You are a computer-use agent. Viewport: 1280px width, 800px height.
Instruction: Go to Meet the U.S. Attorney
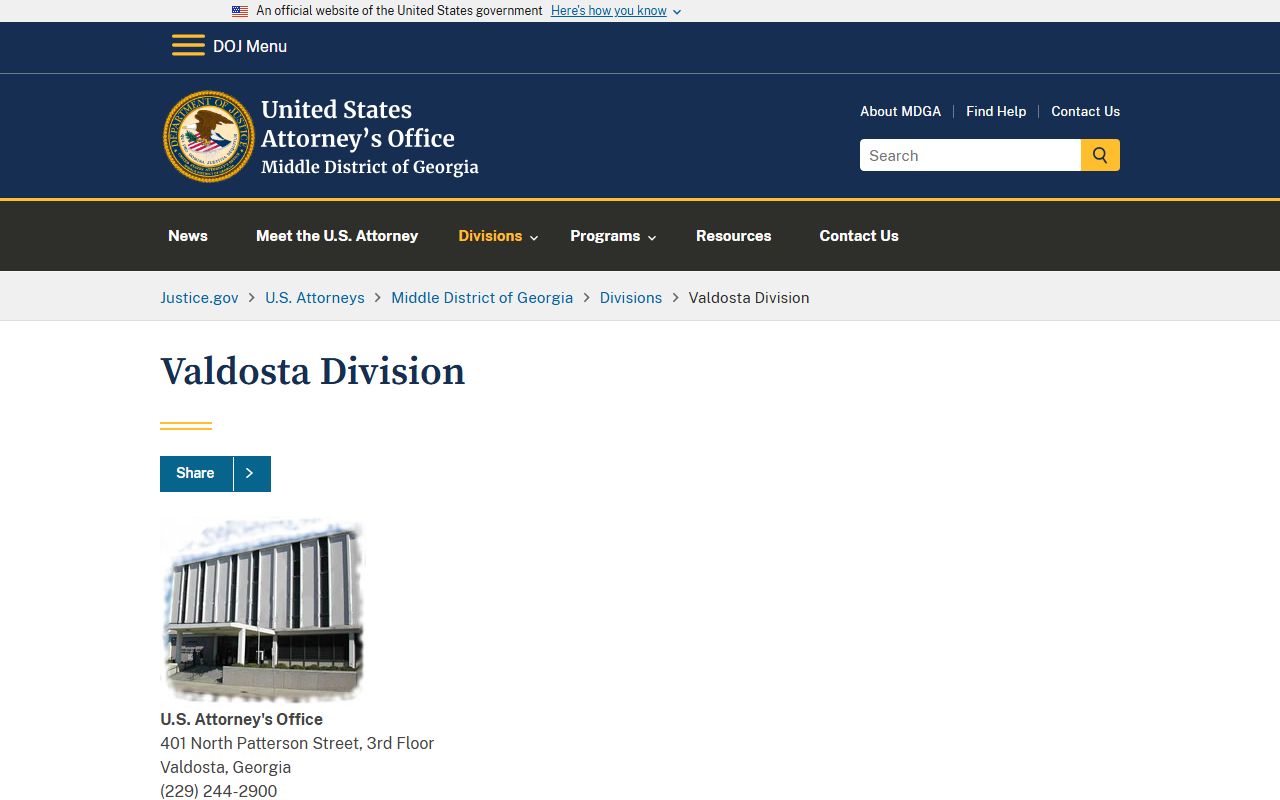(x=337, y=236)
